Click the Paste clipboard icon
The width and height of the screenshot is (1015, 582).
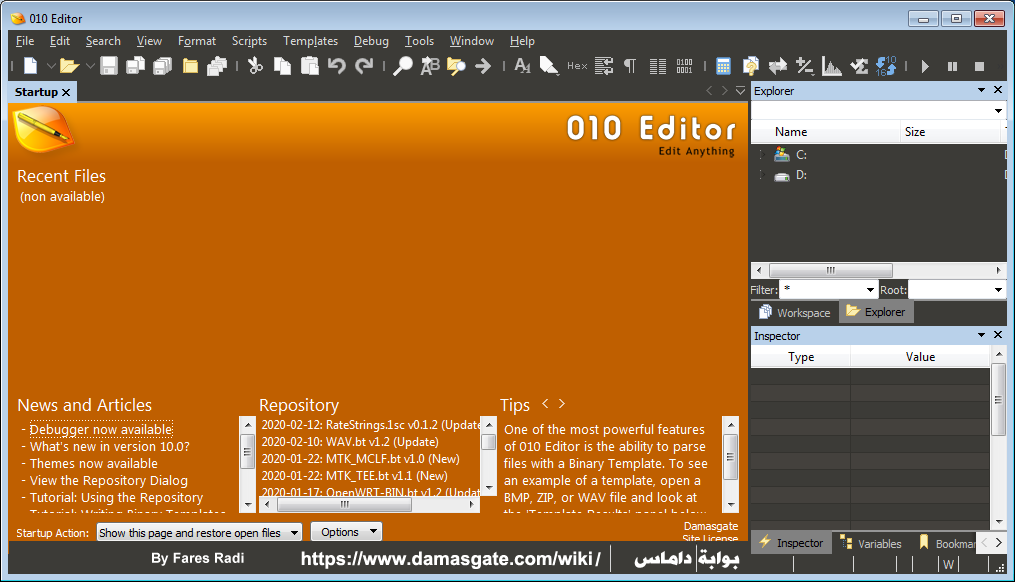pos(310,65)
